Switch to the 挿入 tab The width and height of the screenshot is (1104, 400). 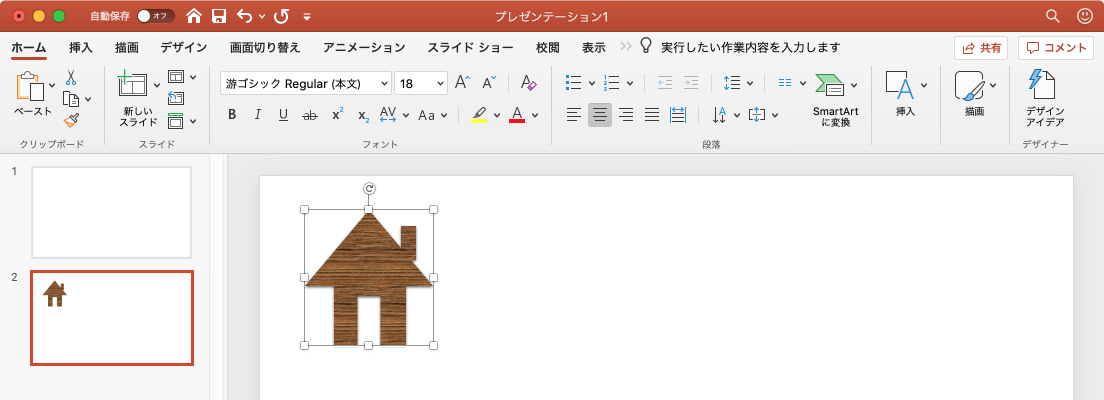tap(81, 47)
